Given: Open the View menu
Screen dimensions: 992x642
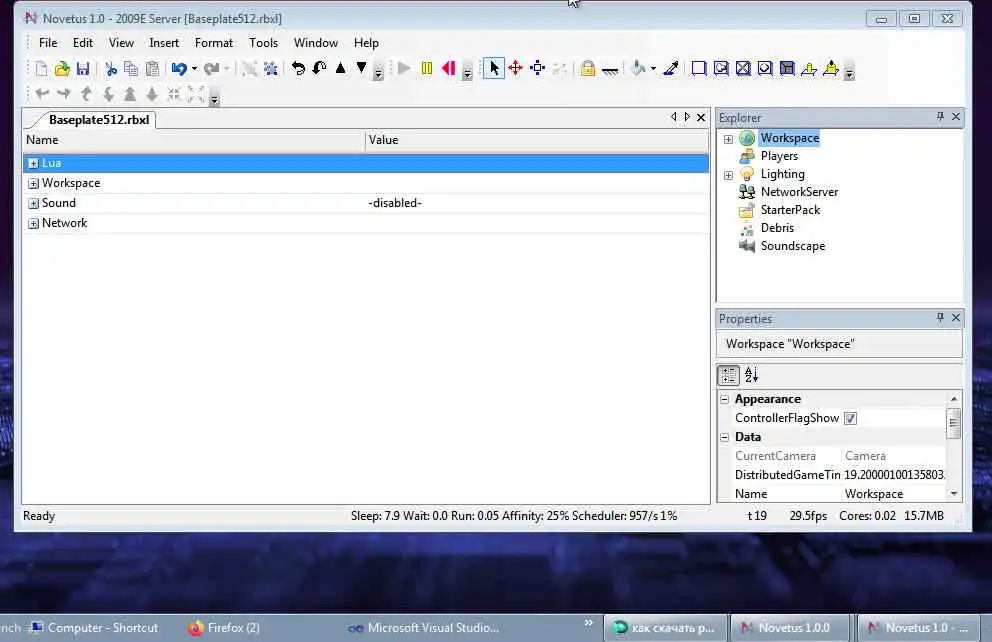Looking at the screenshot, I should [121, 43].
